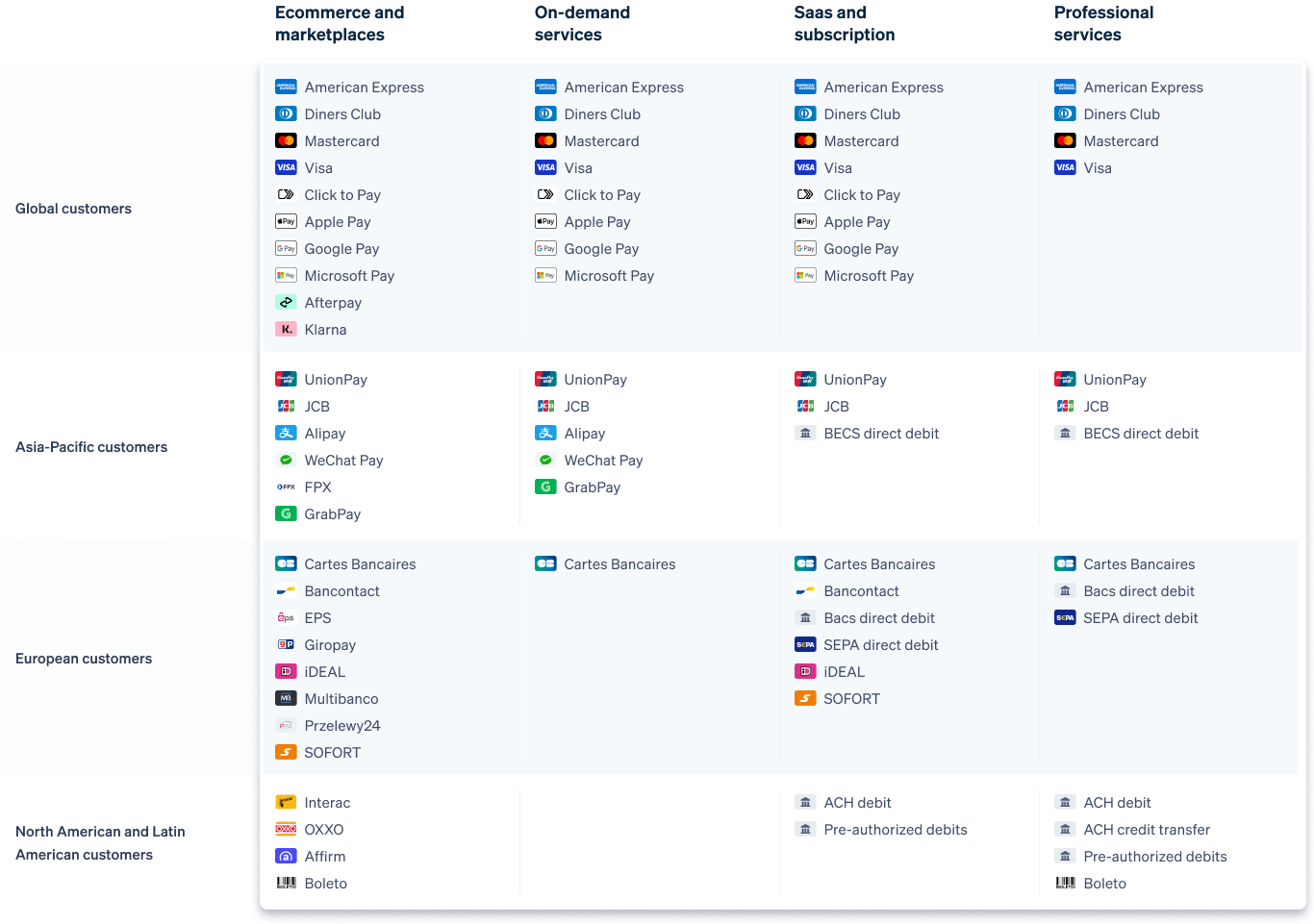Screen dimensions: 1314x924
Task: Click the ACH credit transfer bank icon
Action: (1065, 829)
